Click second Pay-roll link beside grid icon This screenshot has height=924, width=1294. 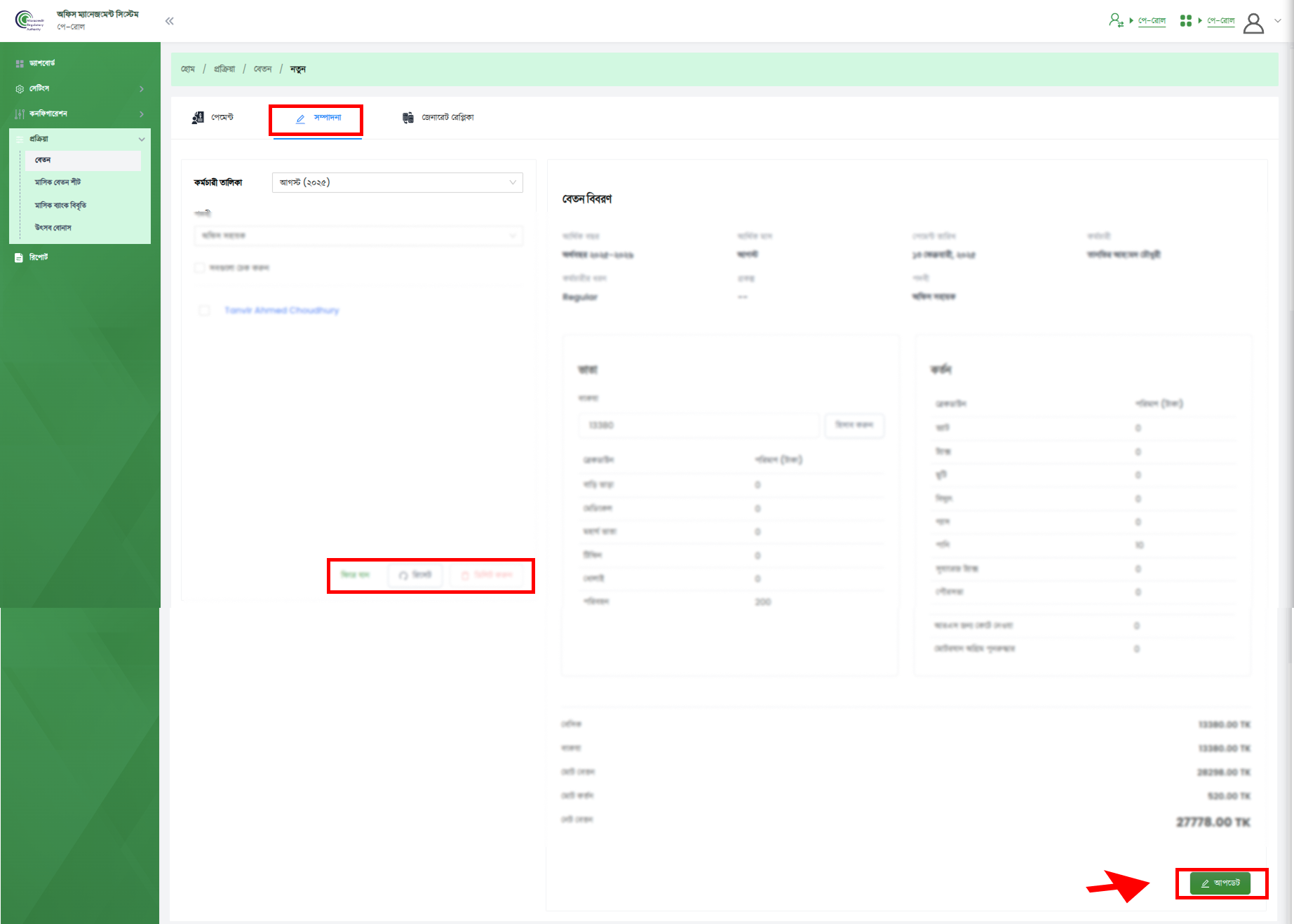point(1221,21)
